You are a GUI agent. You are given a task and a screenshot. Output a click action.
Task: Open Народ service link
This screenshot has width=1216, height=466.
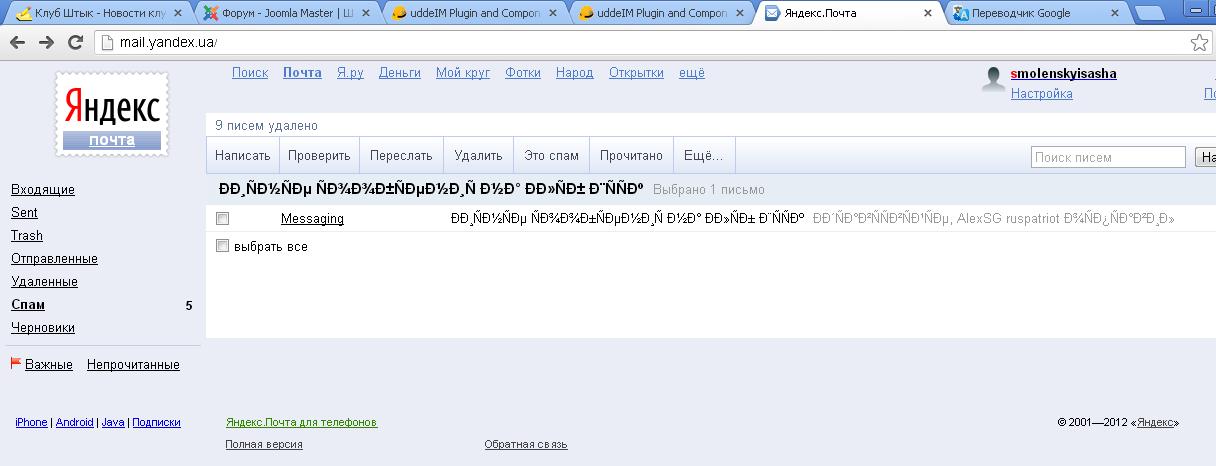575,73
